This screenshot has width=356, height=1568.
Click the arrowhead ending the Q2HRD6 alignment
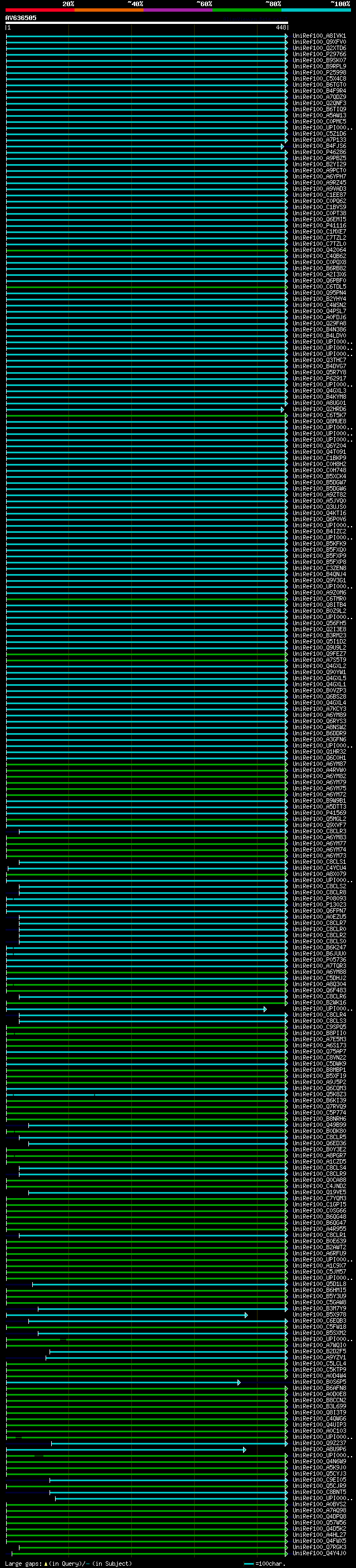[283, 409]
